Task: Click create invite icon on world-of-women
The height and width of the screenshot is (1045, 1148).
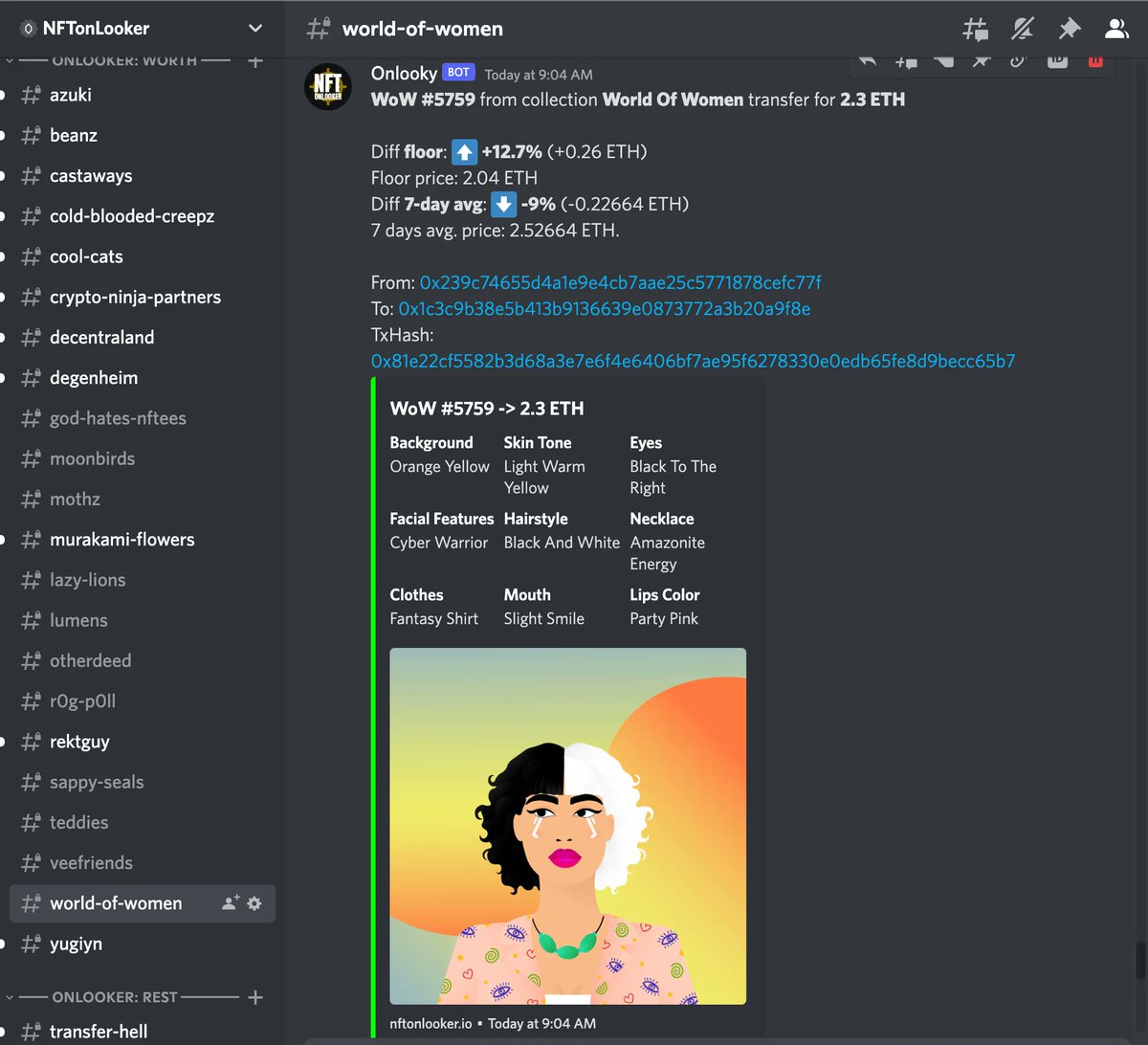Action: click(x=230, y=903)
